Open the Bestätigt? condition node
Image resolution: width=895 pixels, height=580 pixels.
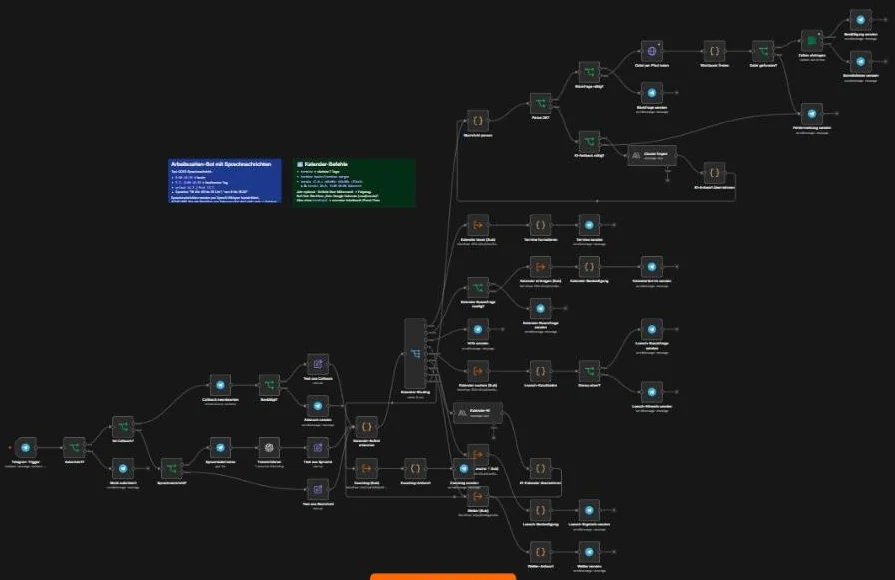[x=269, y=385]
